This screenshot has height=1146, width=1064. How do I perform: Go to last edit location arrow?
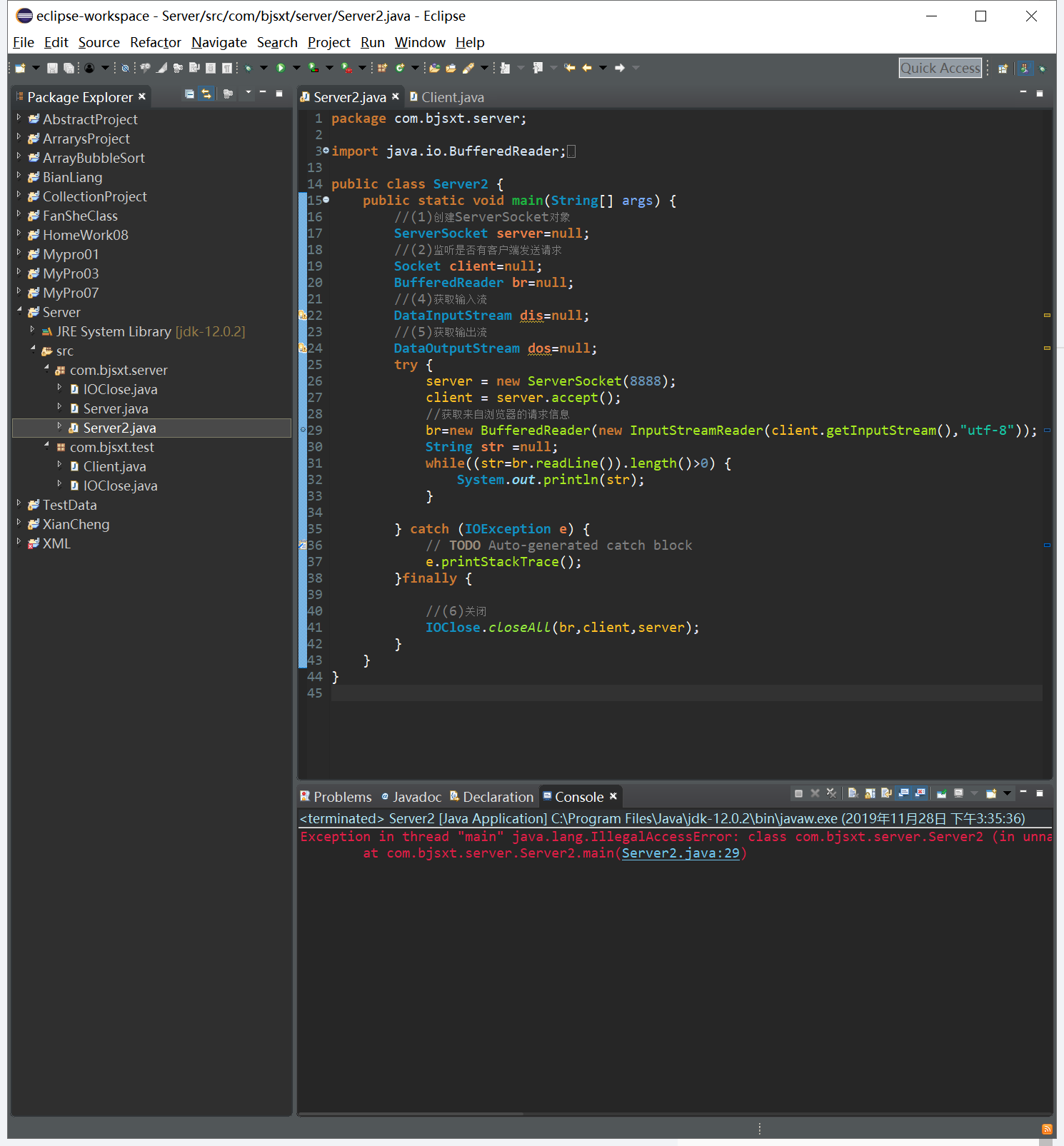click(x=569, y=68)
